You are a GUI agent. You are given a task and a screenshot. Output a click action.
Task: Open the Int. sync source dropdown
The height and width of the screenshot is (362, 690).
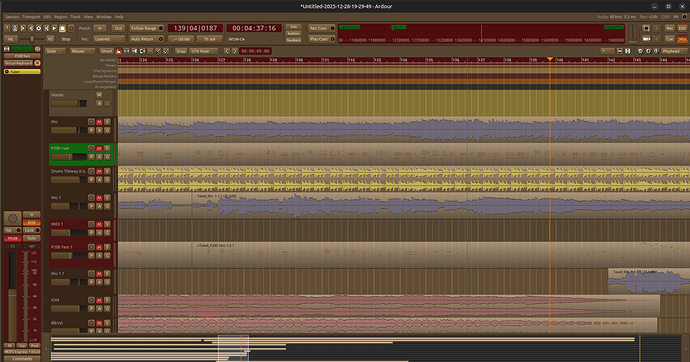click(11, 39)
